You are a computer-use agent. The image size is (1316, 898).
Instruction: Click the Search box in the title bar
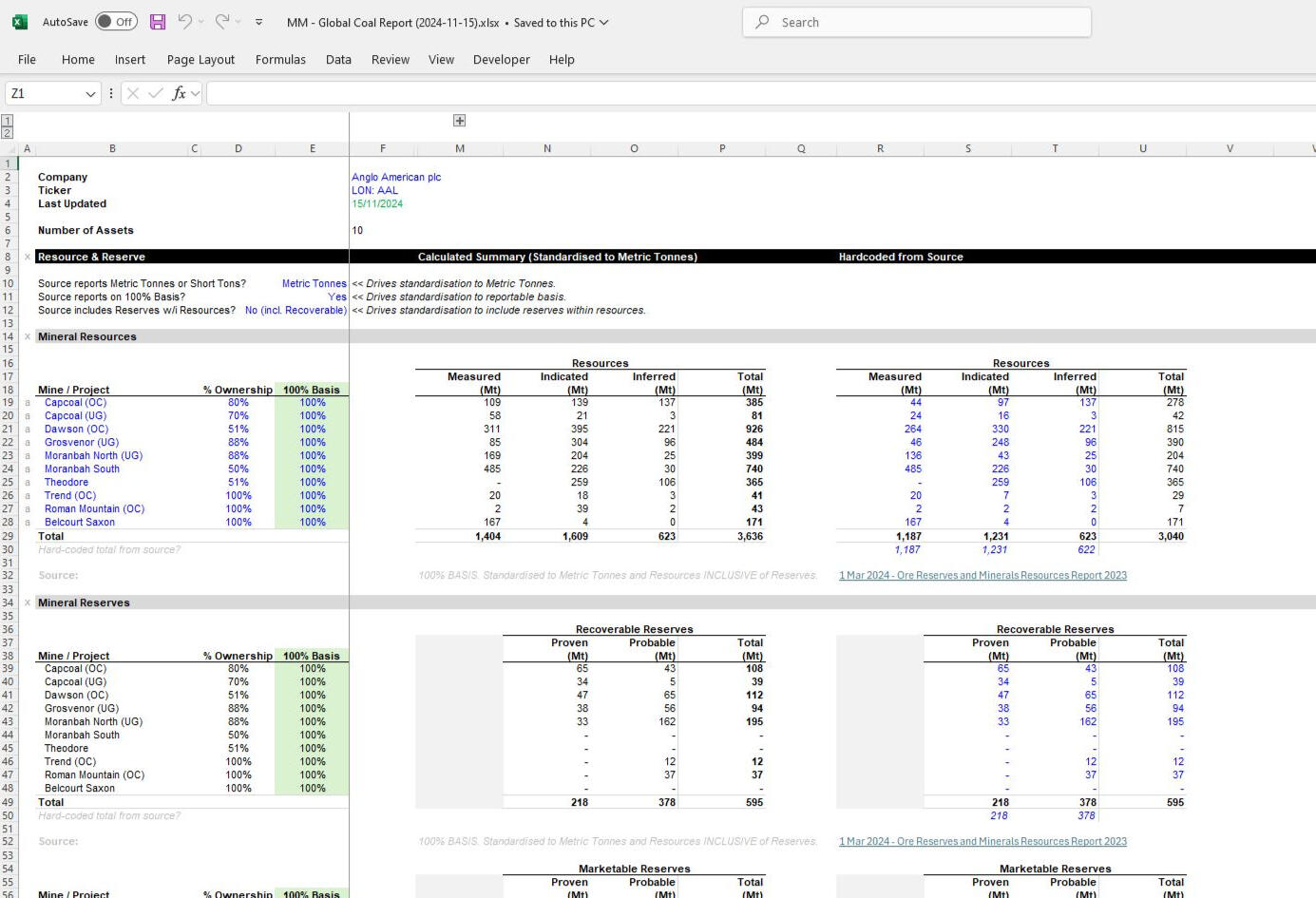point(917,22)
